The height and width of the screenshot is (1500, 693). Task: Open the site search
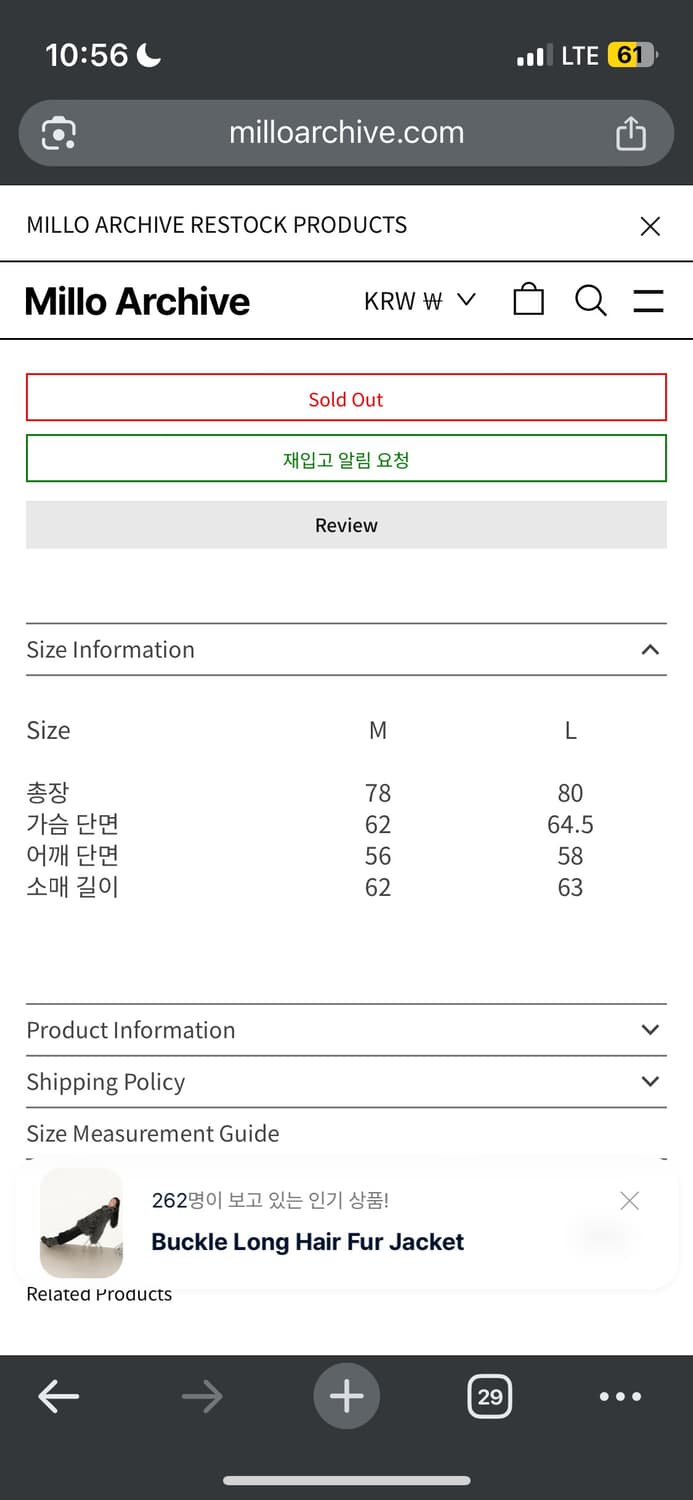point(591,300)
